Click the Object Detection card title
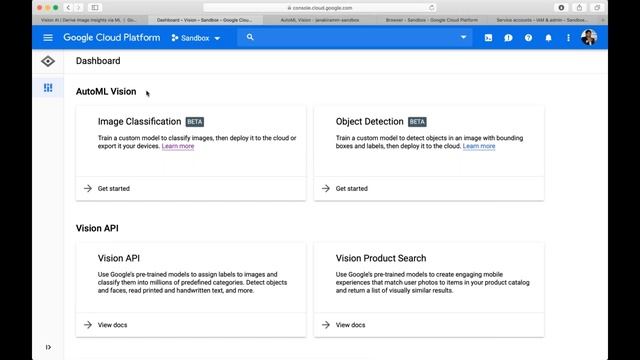Screen dimensions: 640x360 point(369,122)
